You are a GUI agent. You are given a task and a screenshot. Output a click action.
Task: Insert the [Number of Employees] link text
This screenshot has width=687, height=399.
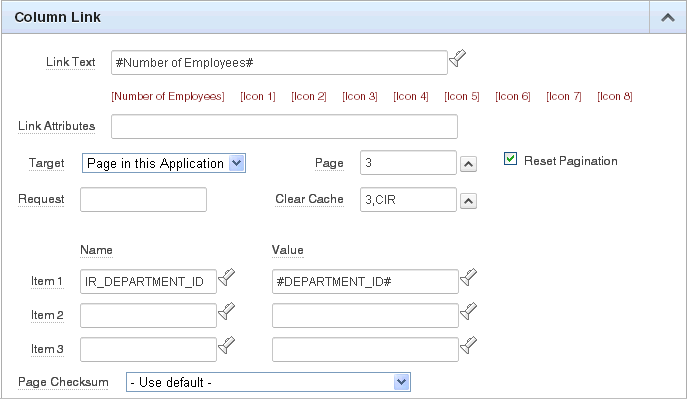pyautogui.click(x=168, y=96)
